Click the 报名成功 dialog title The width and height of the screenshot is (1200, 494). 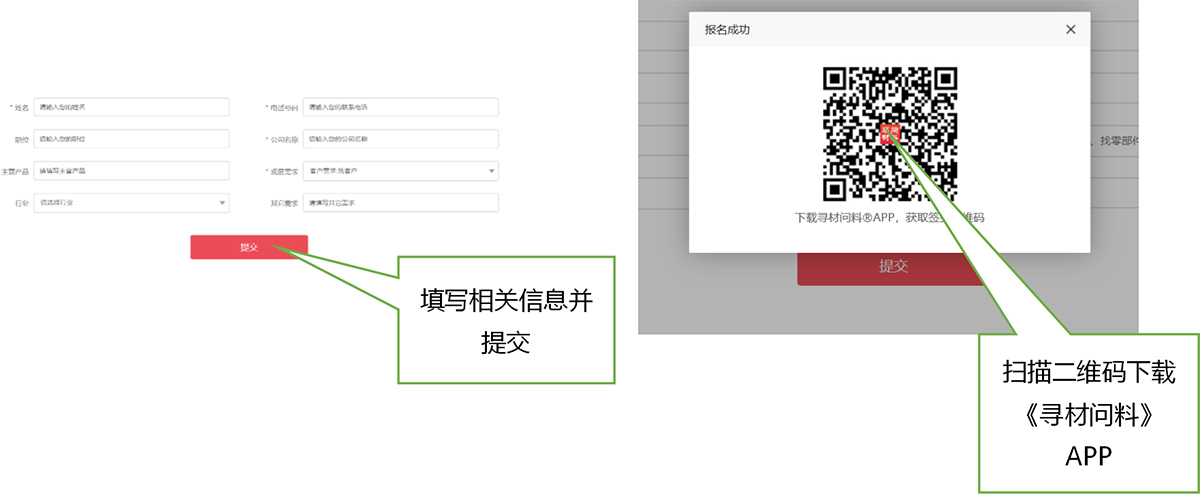point(727,30)
